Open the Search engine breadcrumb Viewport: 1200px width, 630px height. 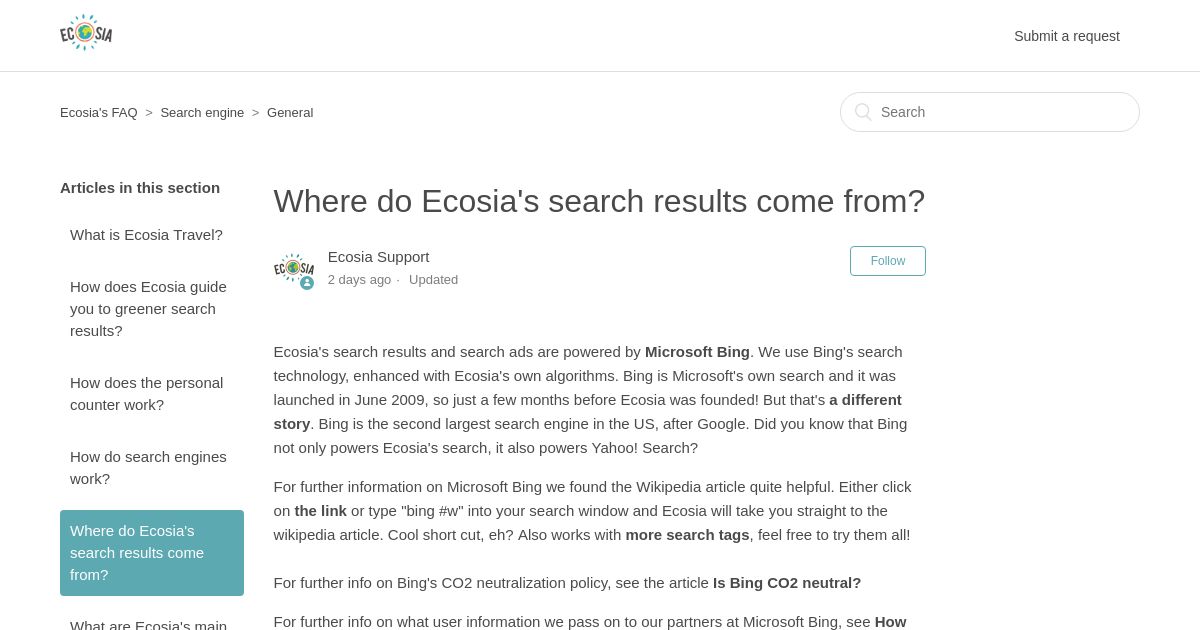pyautogui.click(x=202, y=112)
